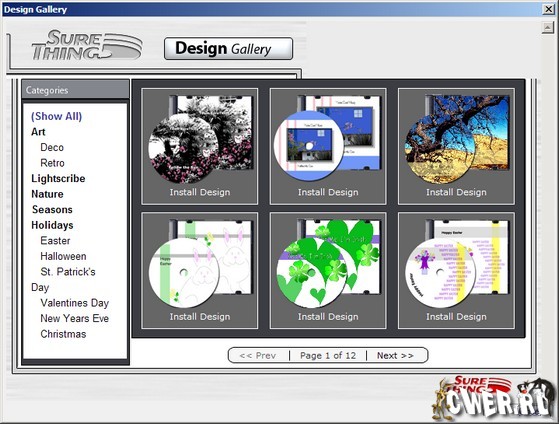Click the << Prev page button
559x424 pixels.
[x=258, y=356]
